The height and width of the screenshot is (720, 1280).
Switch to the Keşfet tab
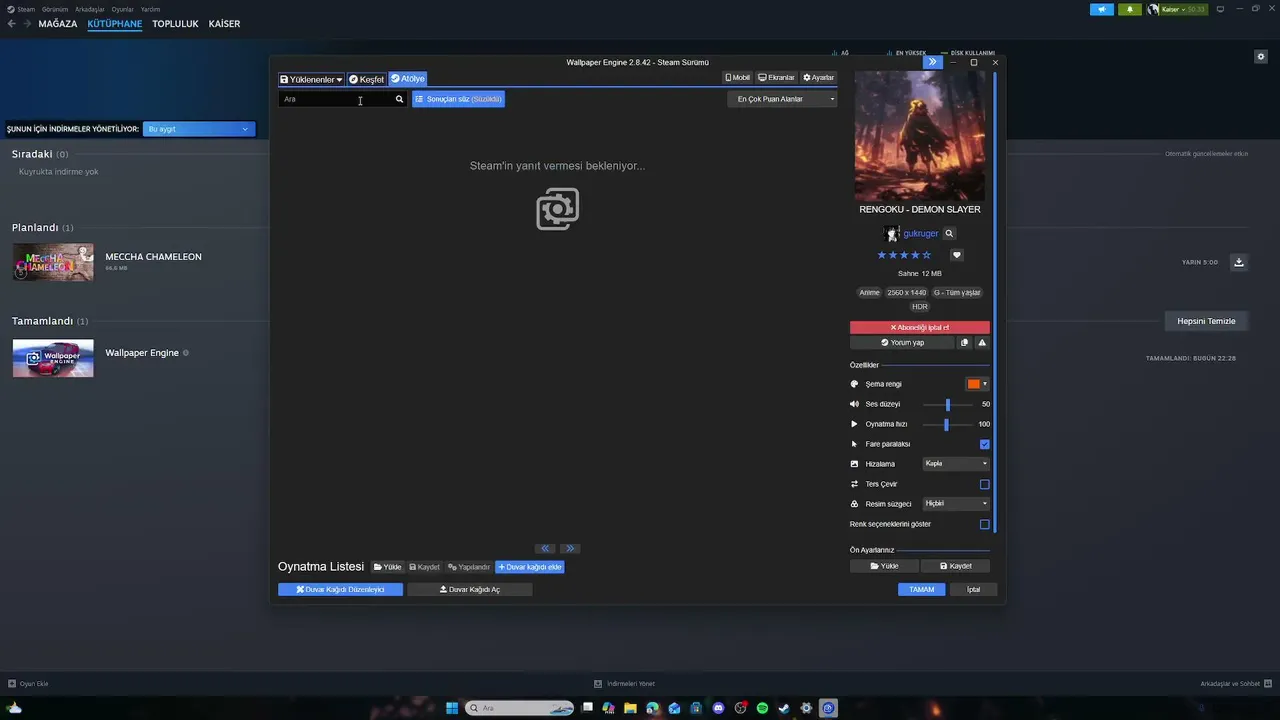click(366, 79)
